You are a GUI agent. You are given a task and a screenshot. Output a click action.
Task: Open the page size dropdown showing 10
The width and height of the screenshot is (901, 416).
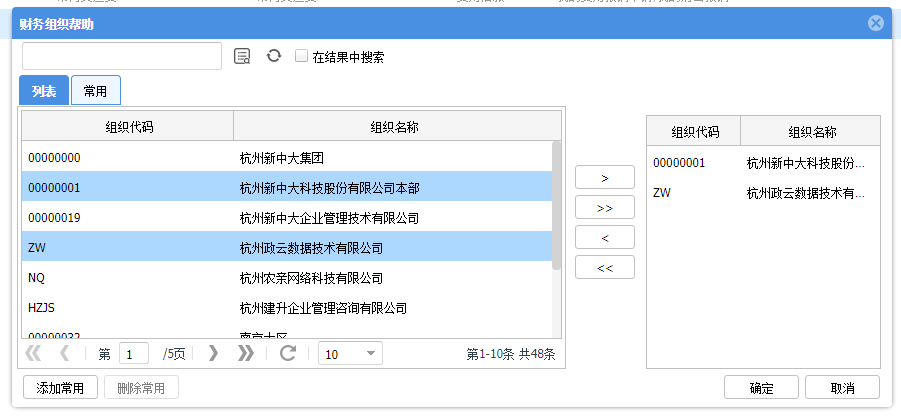point(351,353)
